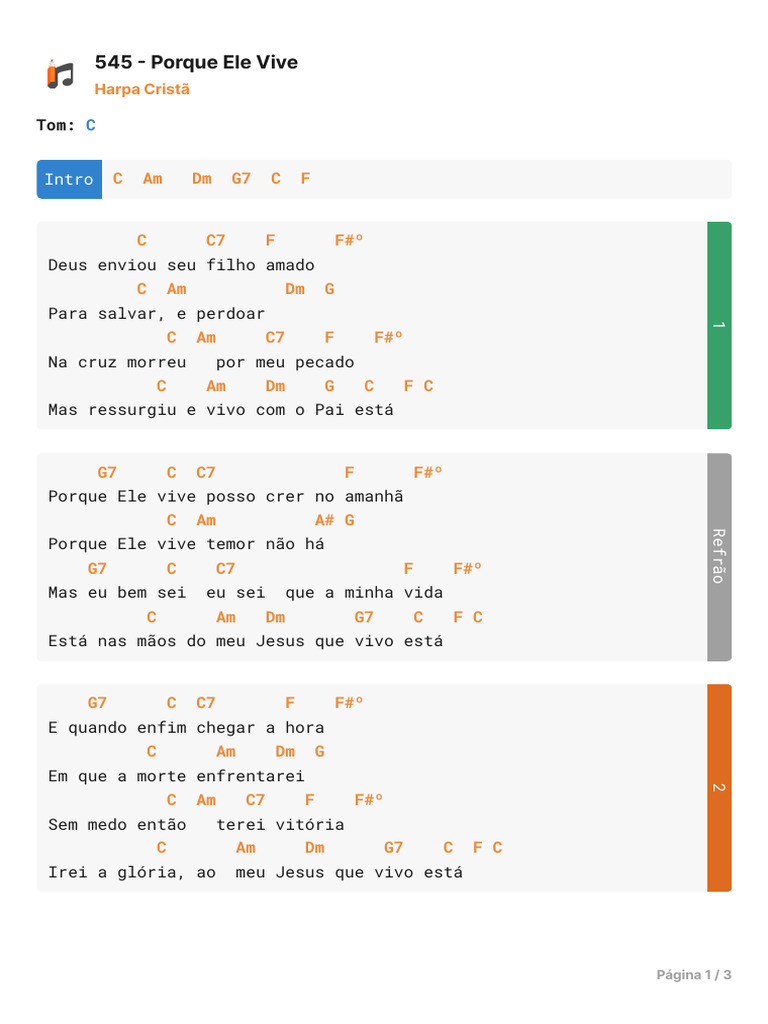Click the A# chord in the Refrão section

click(x=324, y=520)
